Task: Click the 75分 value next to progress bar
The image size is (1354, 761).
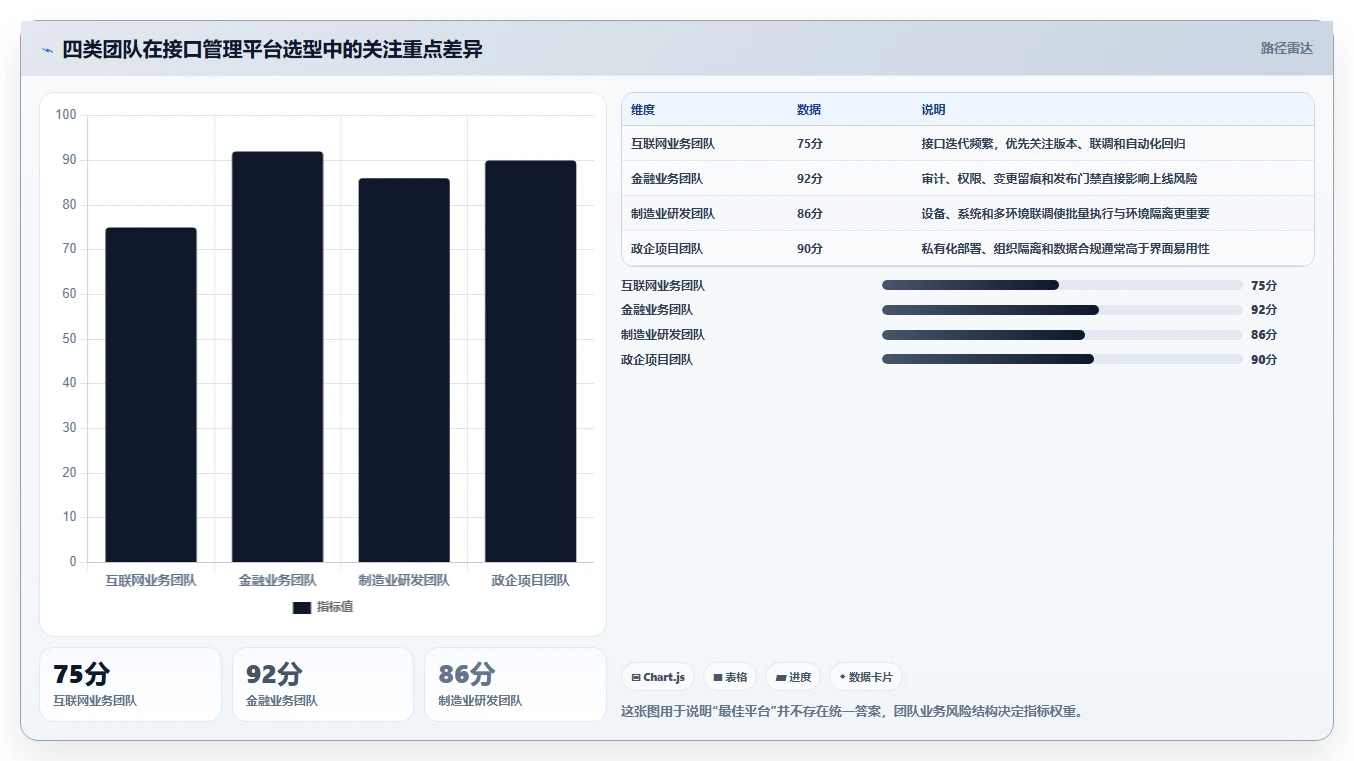Action: pos(1264,285)
